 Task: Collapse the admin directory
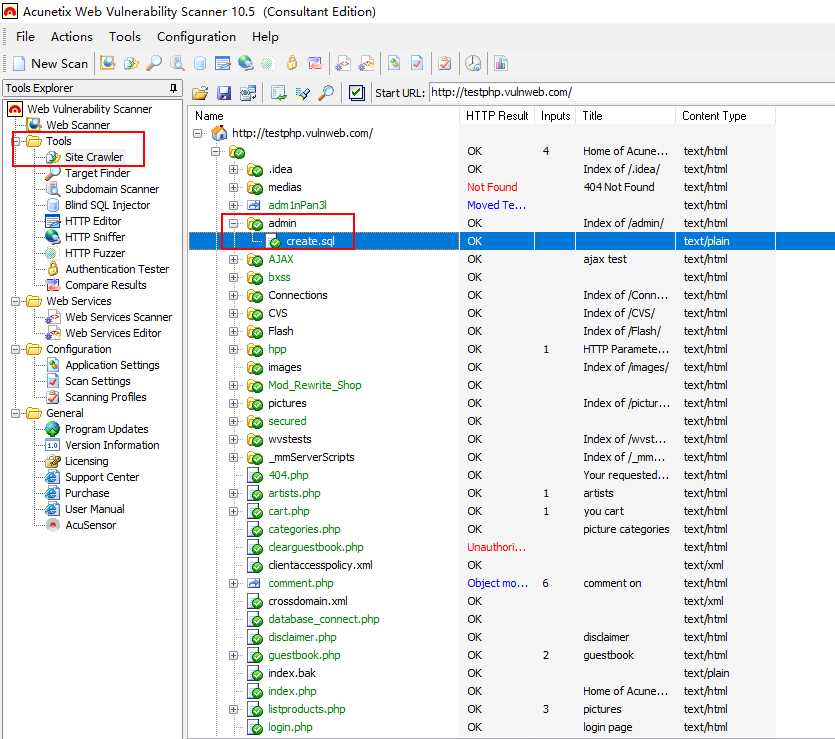point(233,223)
